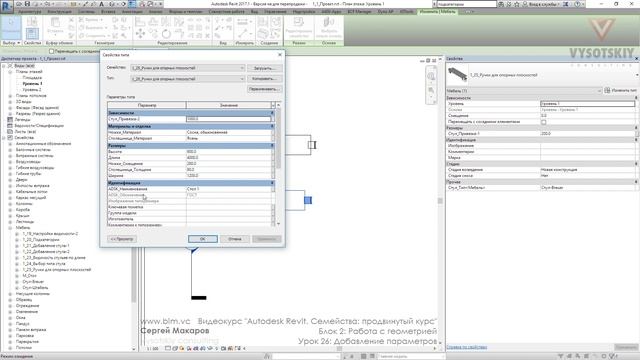
Task: Click the family preview thumbnail in Properties palette
Action: pos(457,75)
